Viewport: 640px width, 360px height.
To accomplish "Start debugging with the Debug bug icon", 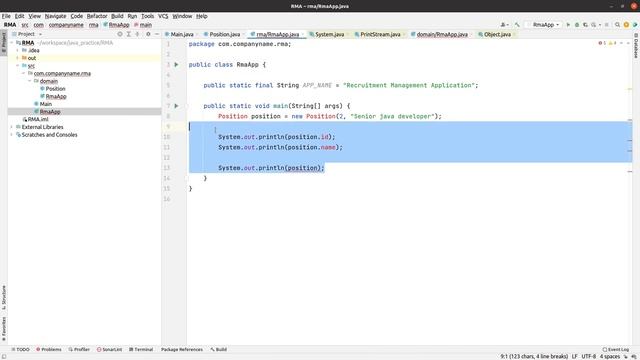I will (577, 25).
